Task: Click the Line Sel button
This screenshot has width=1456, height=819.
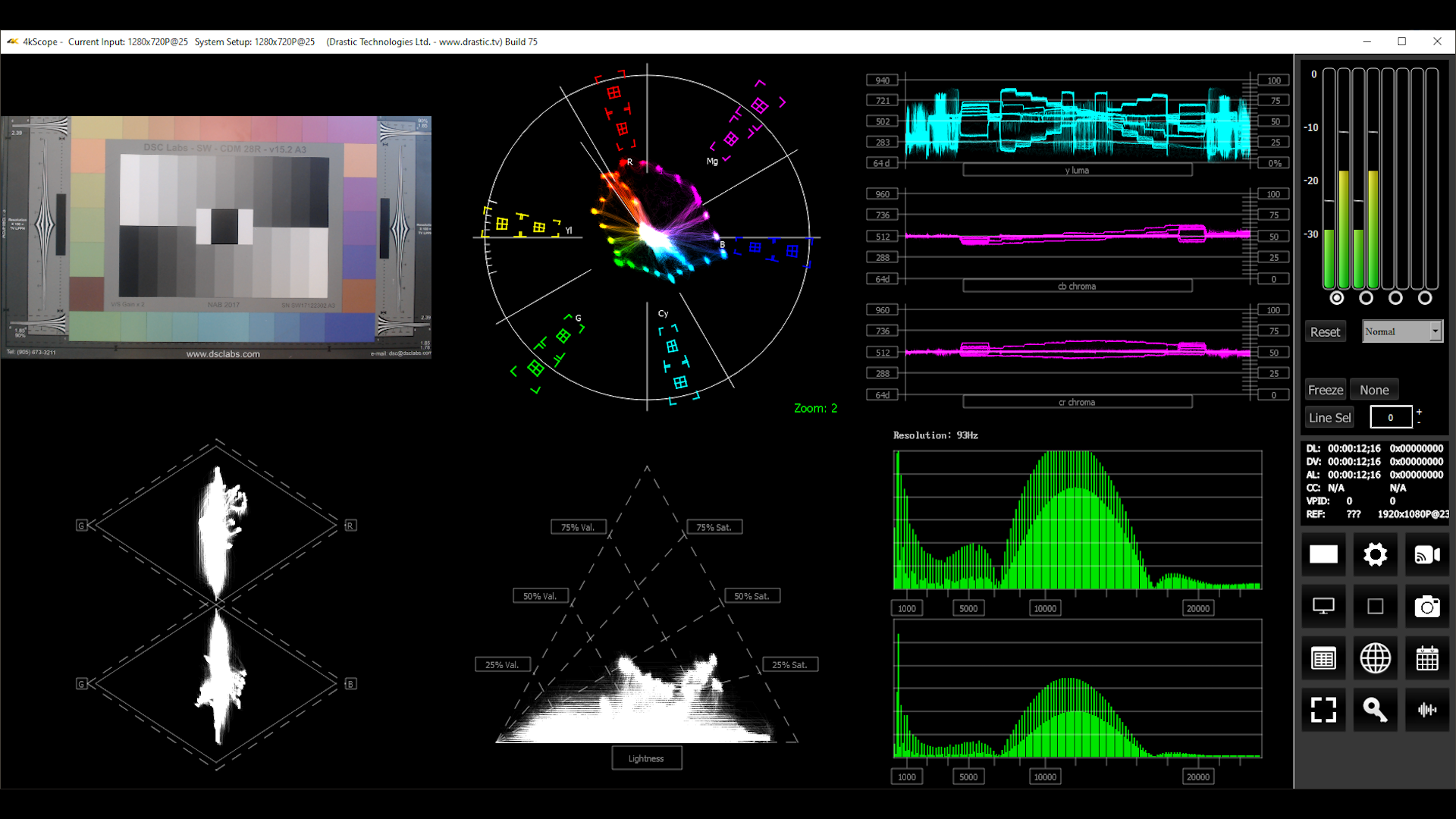Action: (1329, 417)
